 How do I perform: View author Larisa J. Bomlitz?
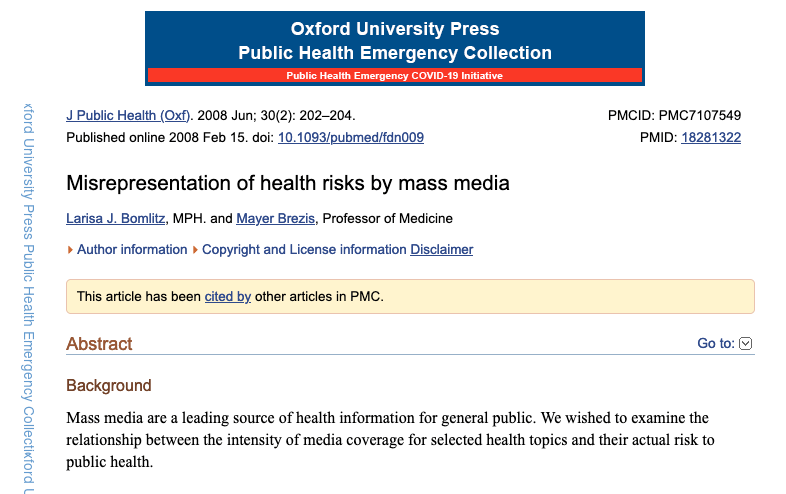click(x=116, y=219)
